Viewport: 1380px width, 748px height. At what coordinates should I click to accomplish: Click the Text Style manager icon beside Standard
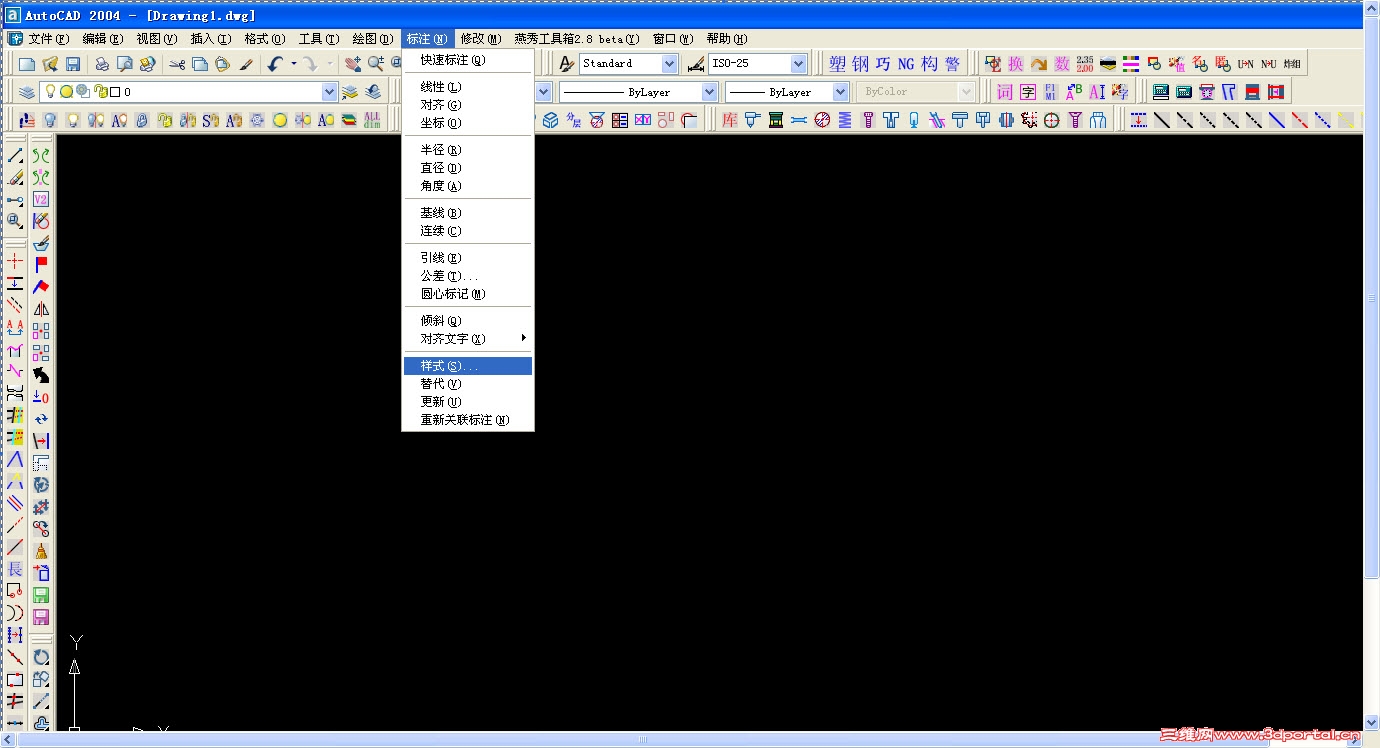click(x=567, y=64)
